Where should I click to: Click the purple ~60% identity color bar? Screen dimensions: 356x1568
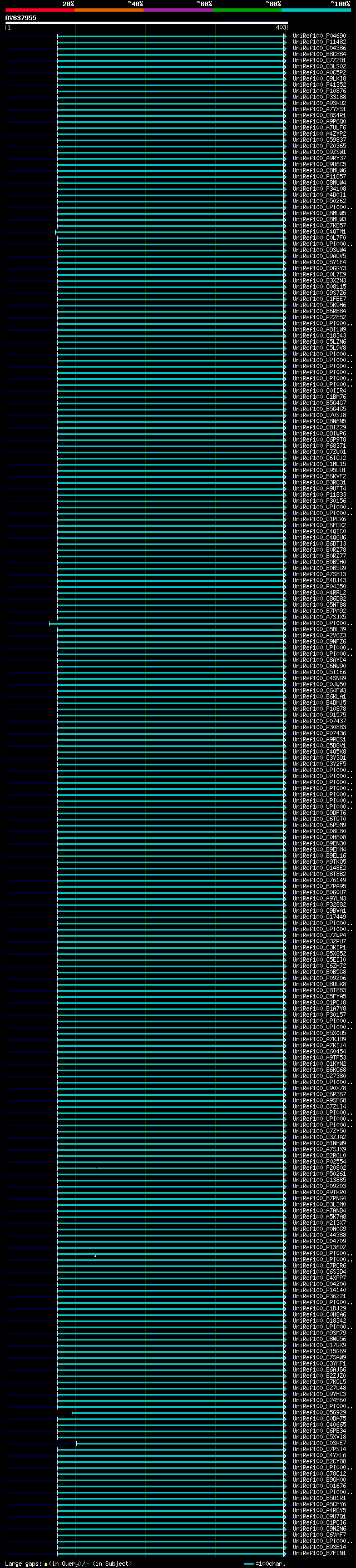tap(179, 10)
